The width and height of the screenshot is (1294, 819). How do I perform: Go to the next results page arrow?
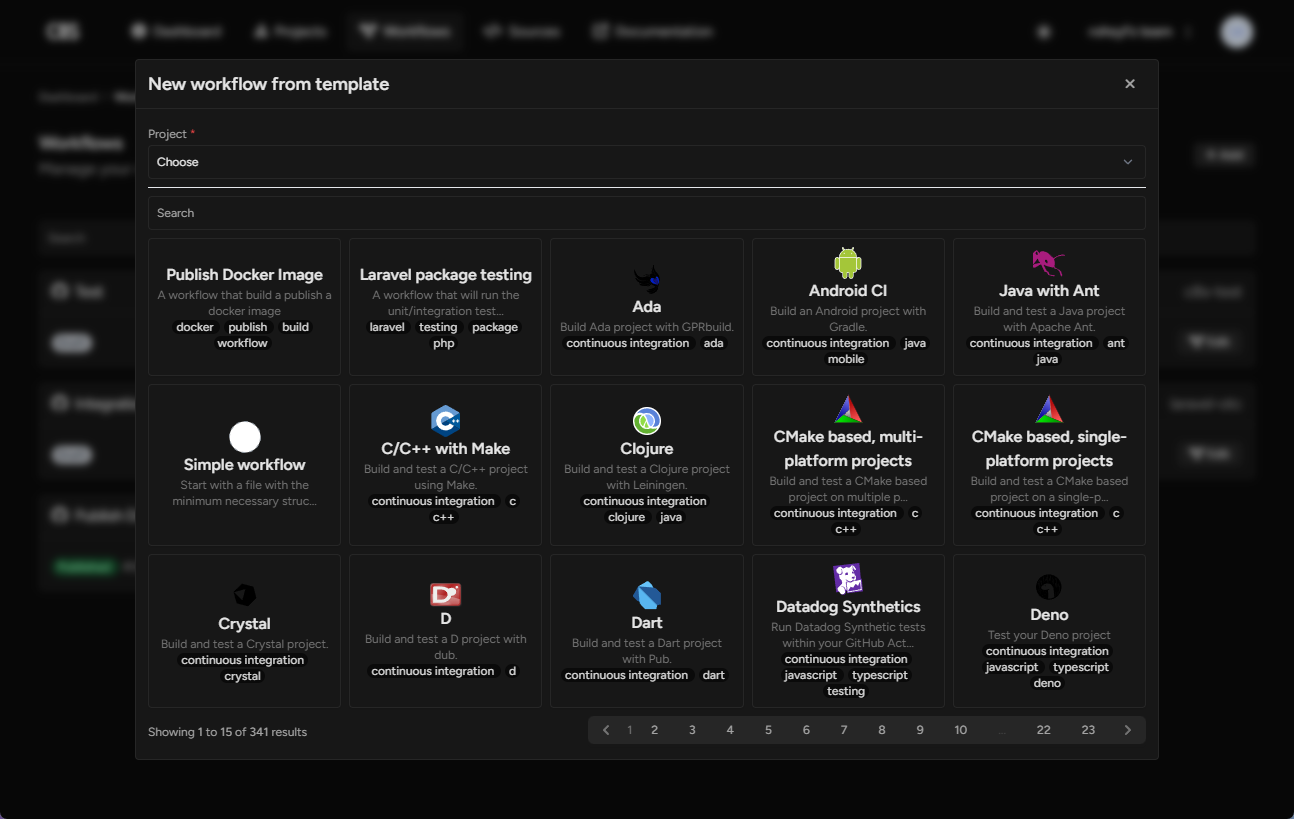(1128, 730)
